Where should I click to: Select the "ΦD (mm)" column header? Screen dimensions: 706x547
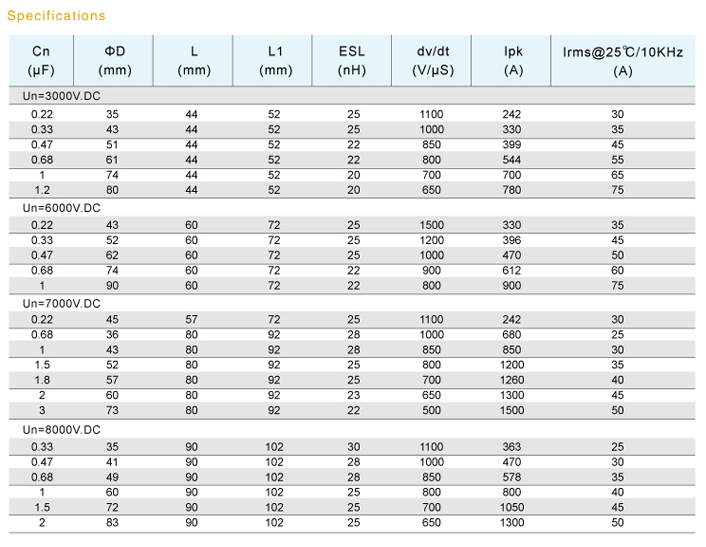coord(113,60)
